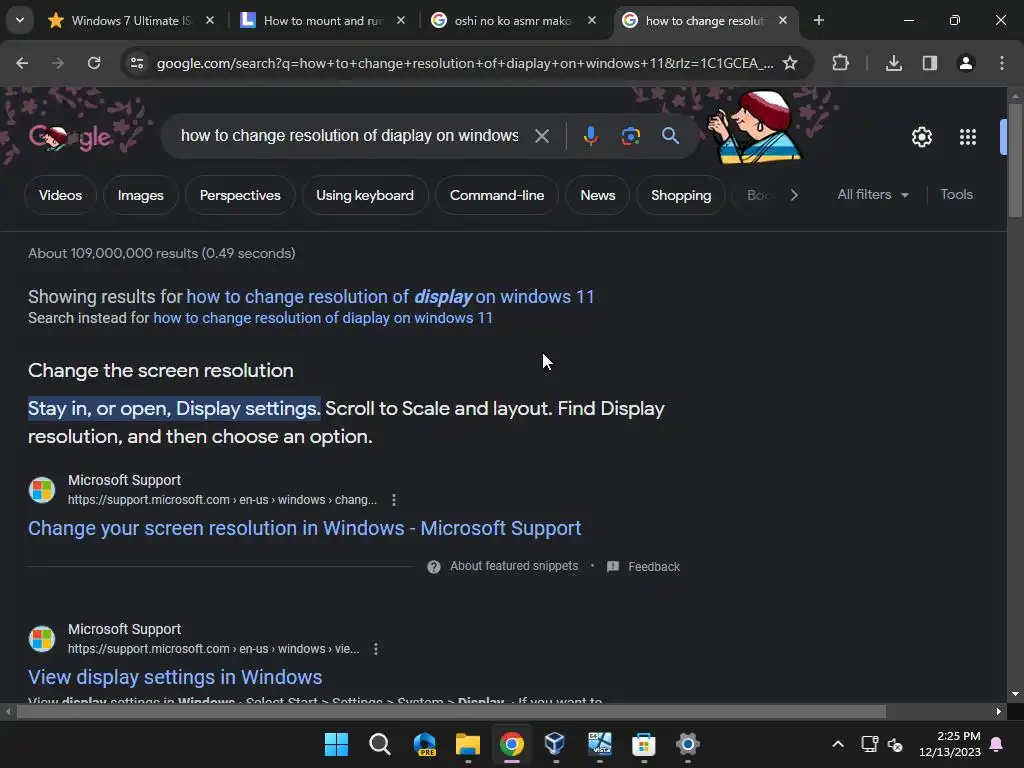Open the Chrome three-dot menu
Viewport: 1024px width, 768px height.
pos(1002,63)
